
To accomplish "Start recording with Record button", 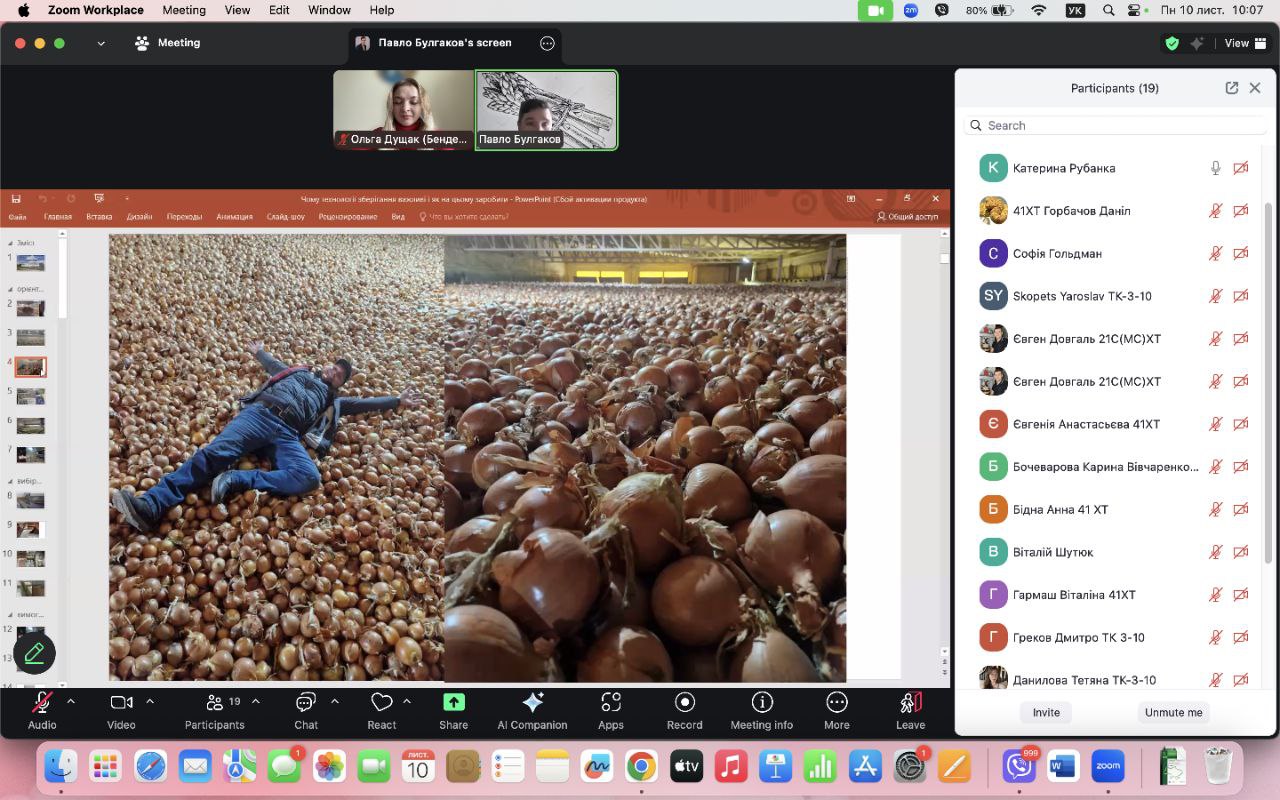I will click(x=684, y=703).
